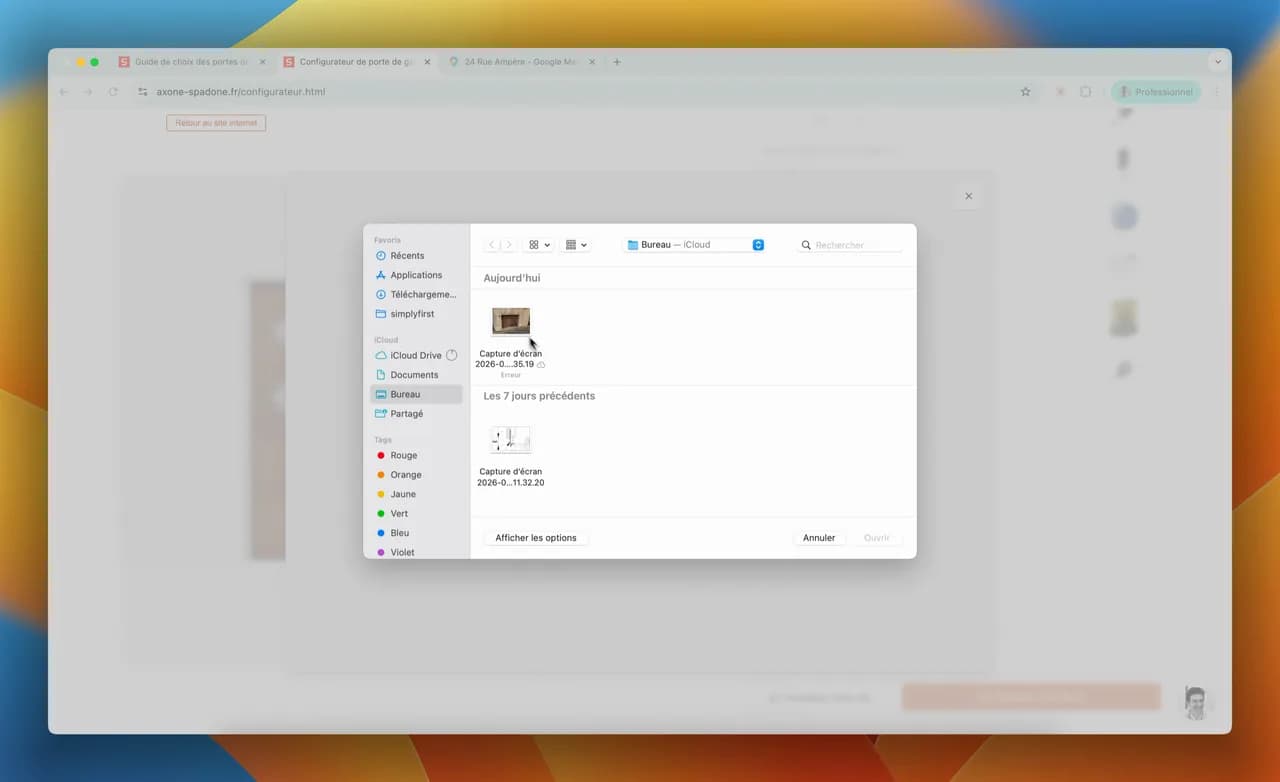This screenshot has width=1280, height=782.
Task: Open the "Bureau — iCloud" location popup
Action: (695, 245)
